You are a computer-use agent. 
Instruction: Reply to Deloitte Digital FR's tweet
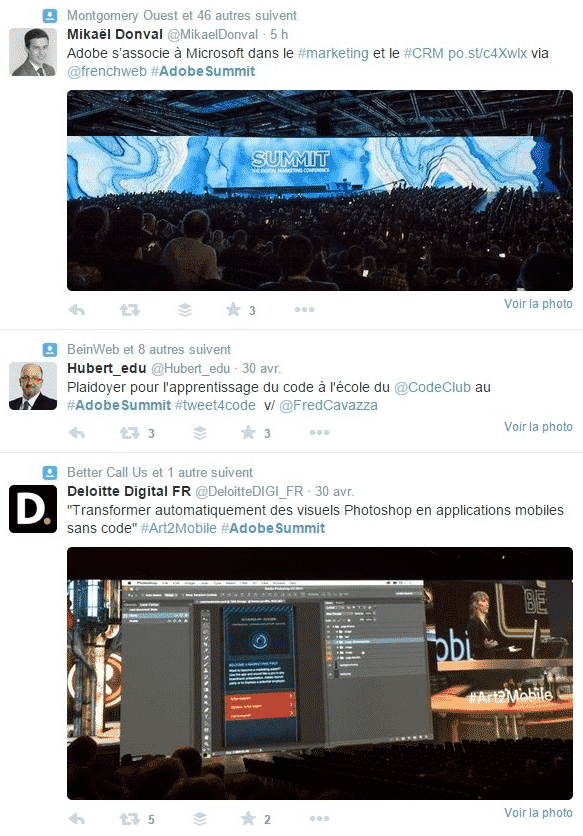pos(77,818)
